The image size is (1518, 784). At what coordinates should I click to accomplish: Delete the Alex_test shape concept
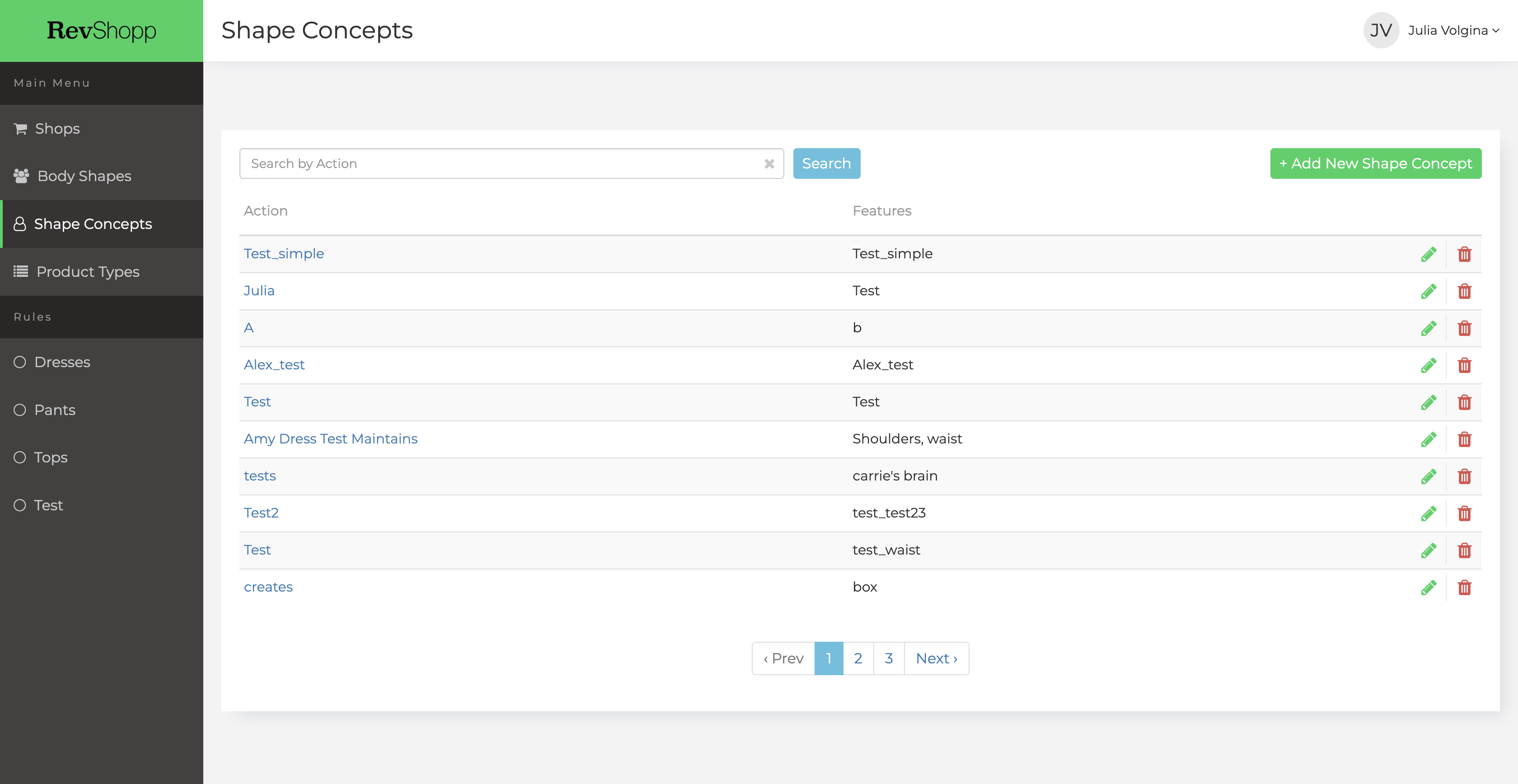point(1464,366)
